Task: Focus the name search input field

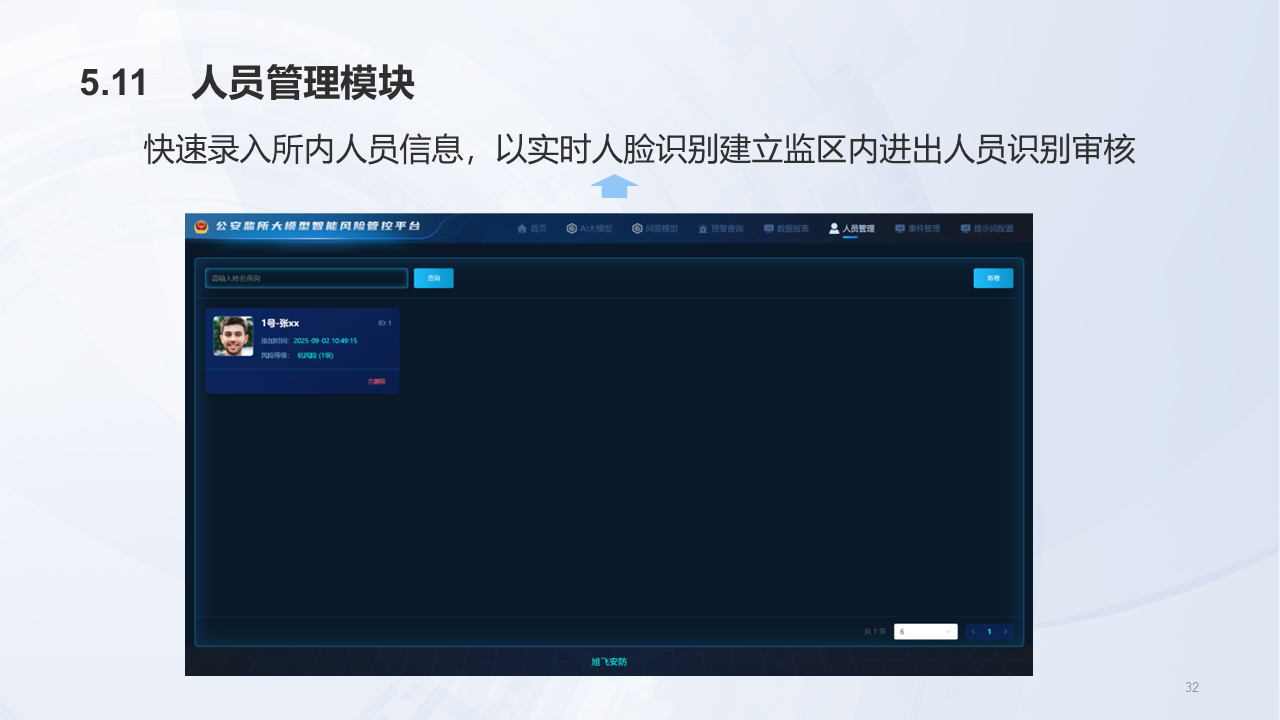Action: (x=306, y=278)
